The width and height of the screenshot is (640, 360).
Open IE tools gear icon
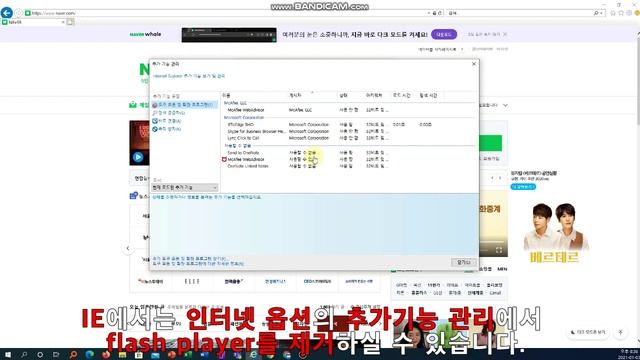pos(629,13)
